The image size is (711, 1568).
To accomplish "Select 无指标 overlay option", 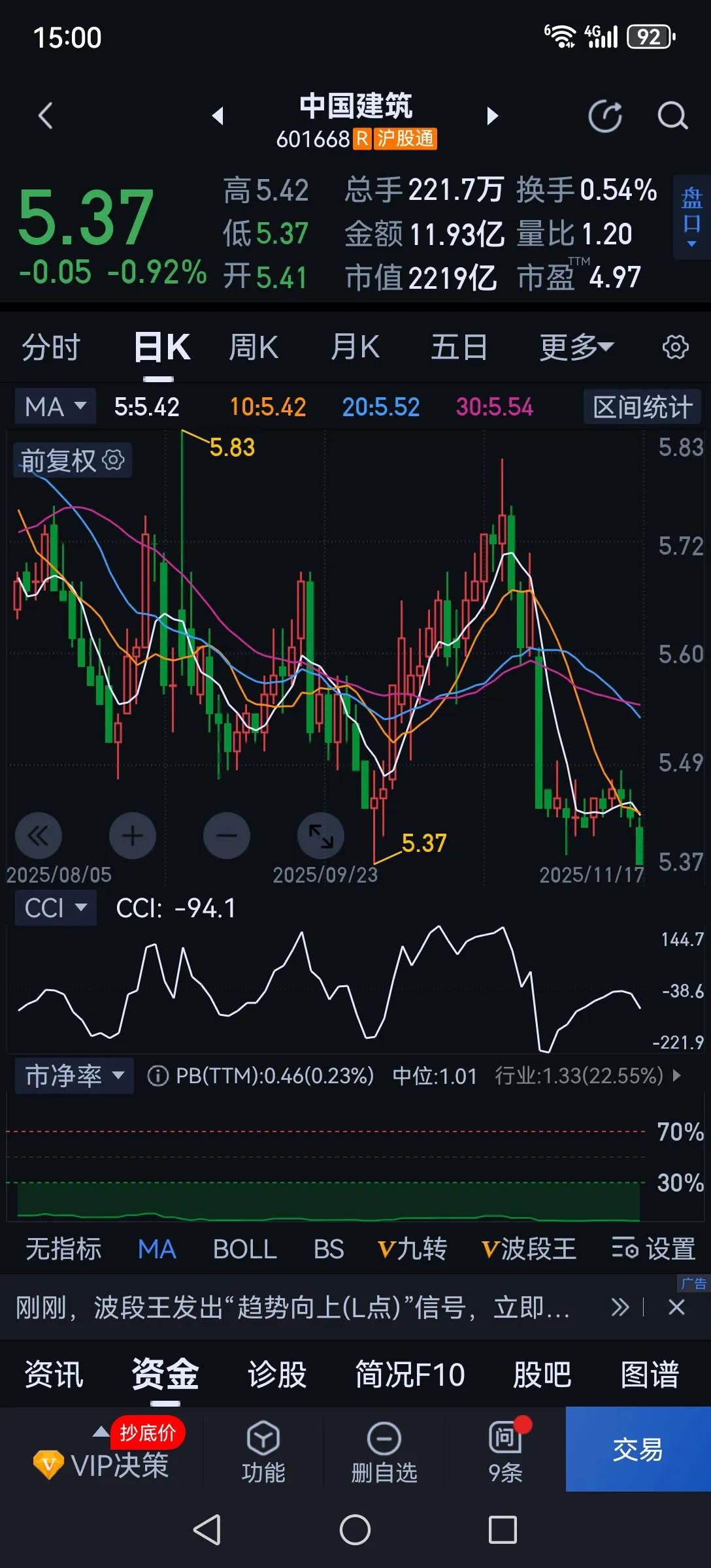I will [63, 1249].
